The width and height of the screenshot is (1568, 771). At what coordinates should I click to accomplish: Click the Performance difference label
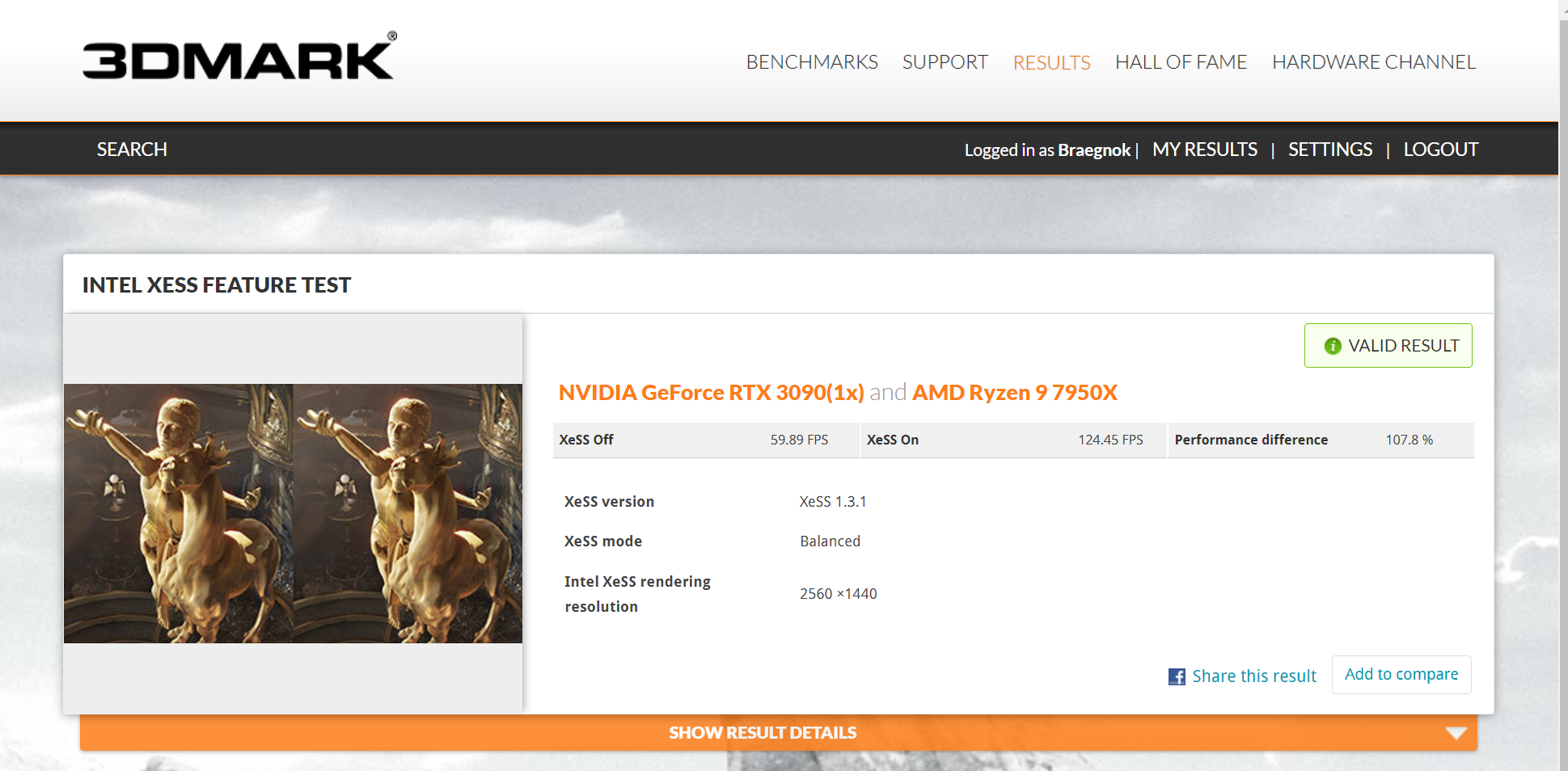click(1251, 440)
